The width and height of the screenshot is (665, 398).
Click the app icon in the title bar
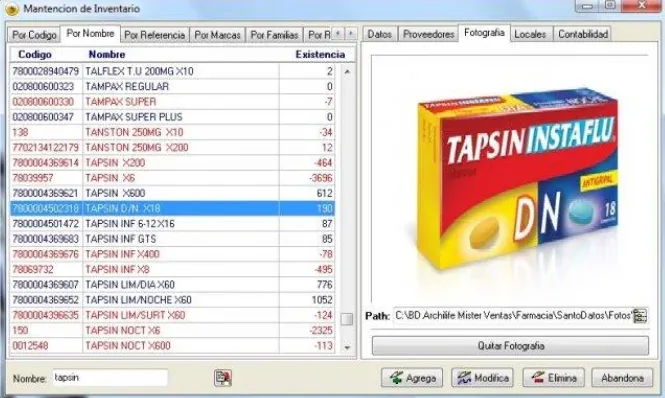(12, 9)
